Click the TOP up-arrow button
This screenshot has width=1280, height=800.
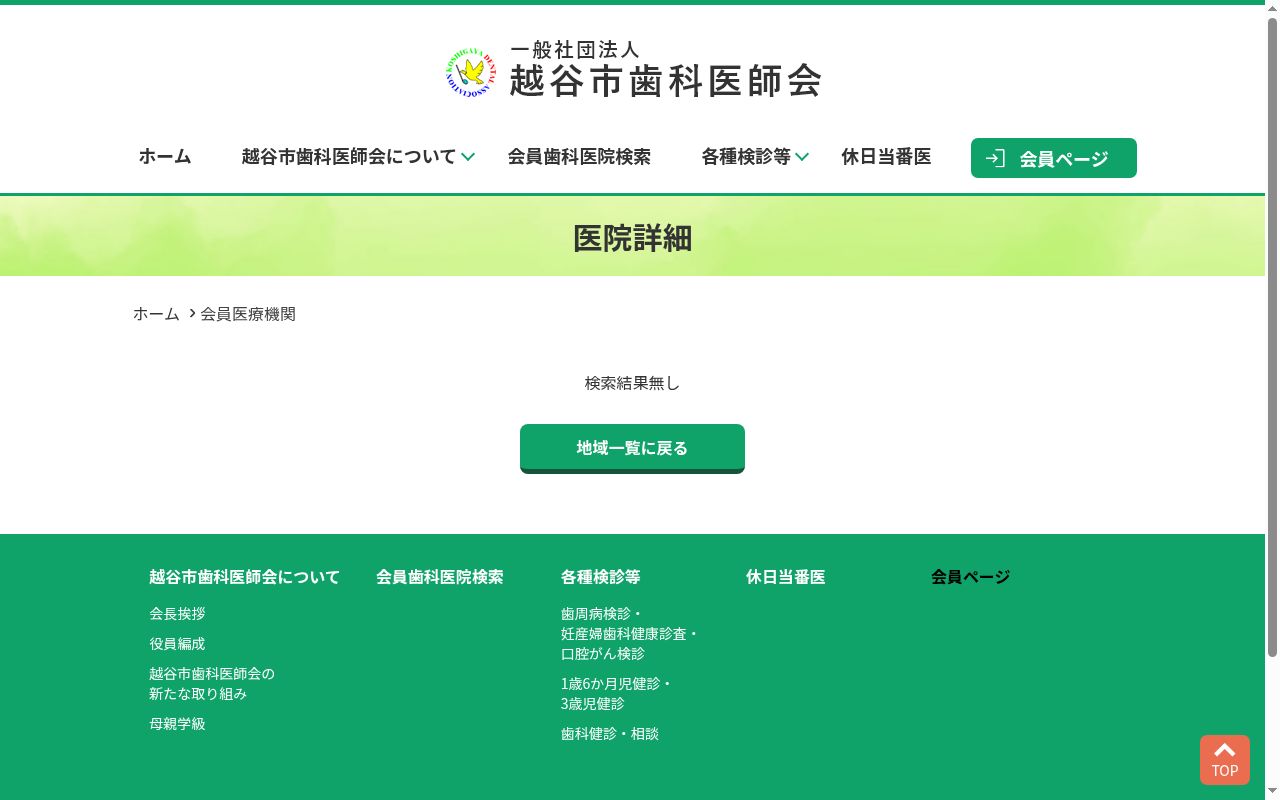(1225, 760)
